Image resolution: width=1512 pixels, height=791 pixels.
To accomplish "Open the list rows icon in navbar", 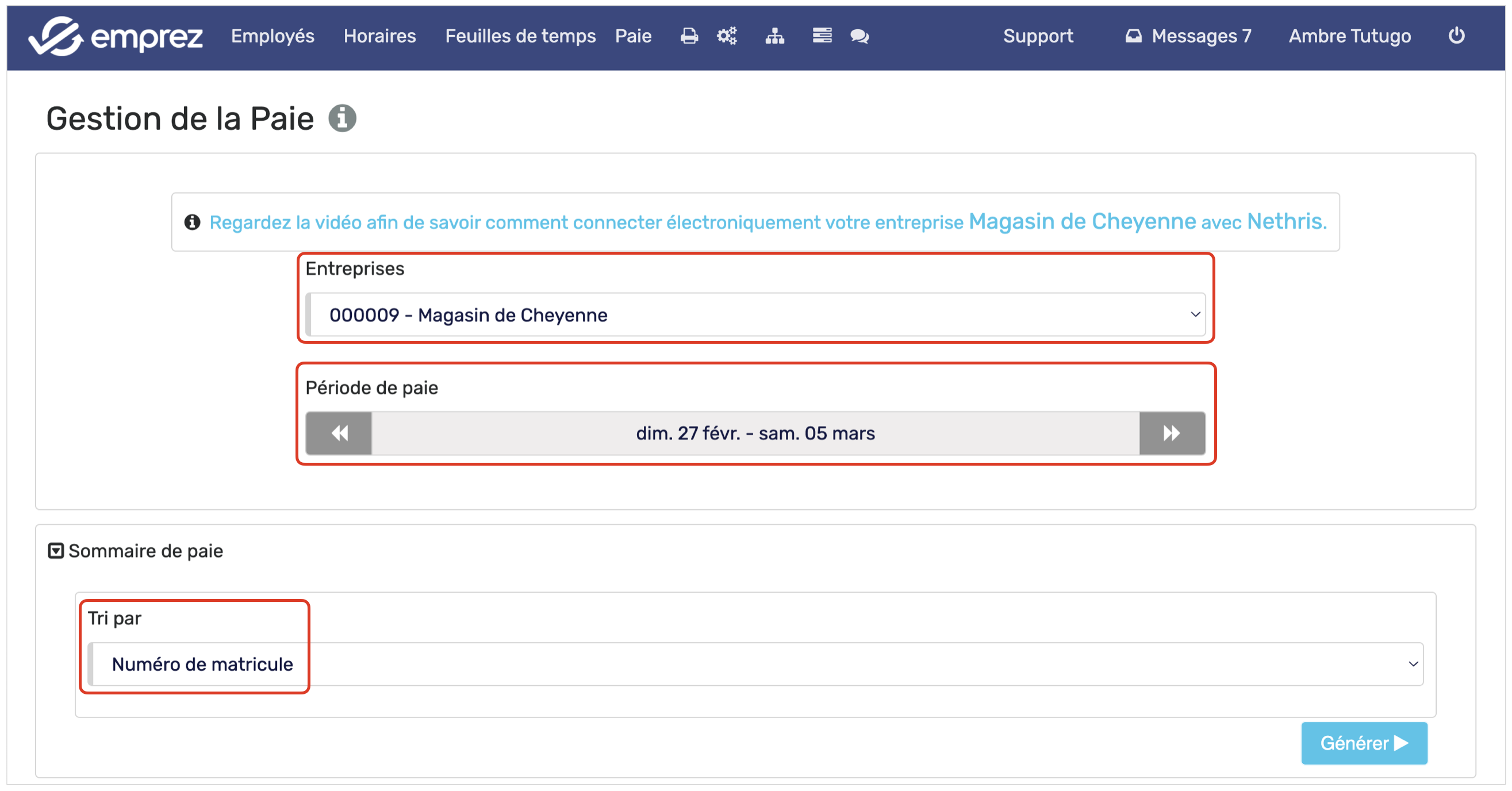I will [x=822, y=36].
